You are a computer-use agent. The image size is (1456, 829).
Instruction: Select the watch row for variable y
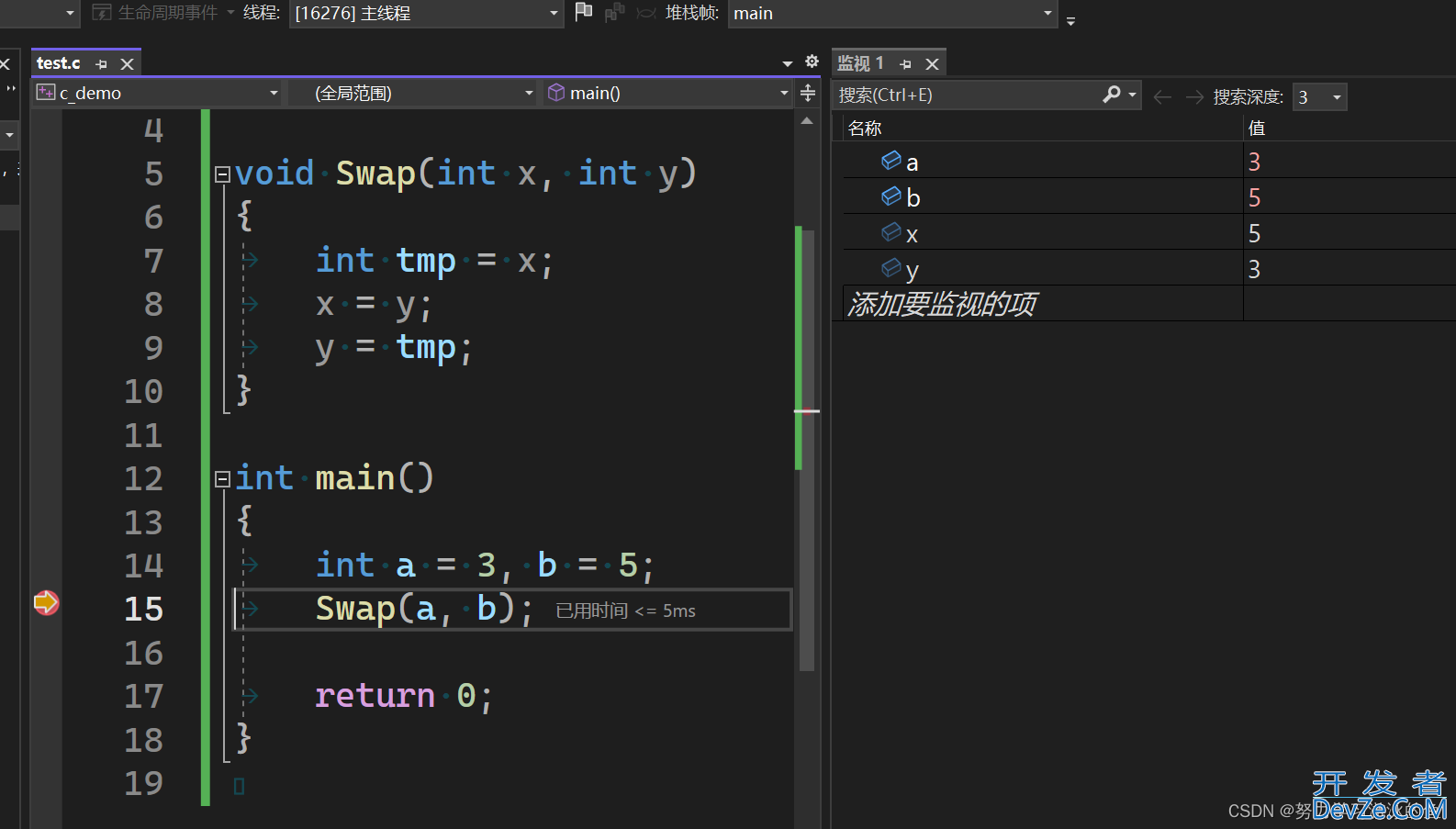point(1149,270)
